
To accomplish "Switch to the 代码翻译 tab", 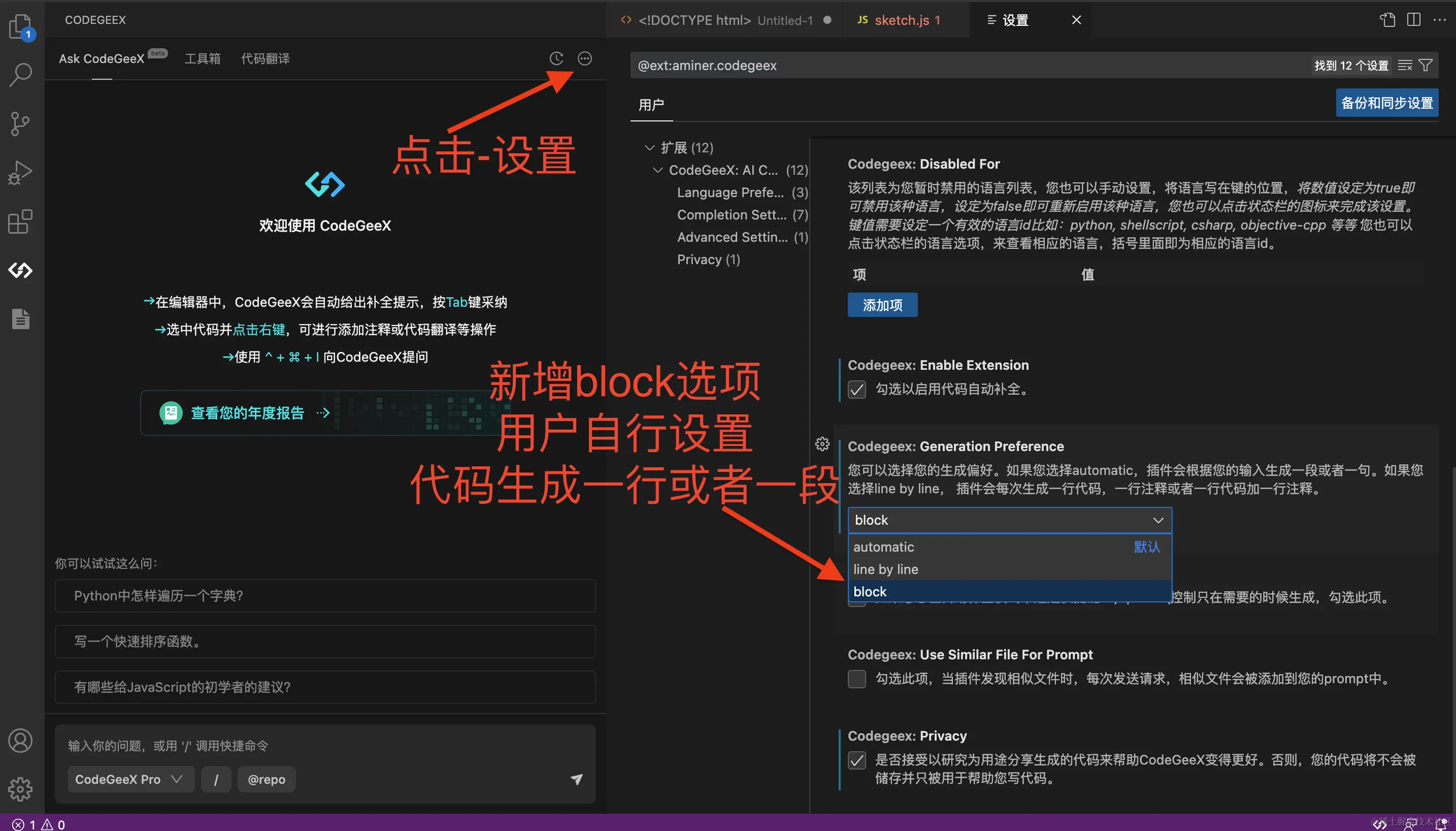I will tap(265, 59).
